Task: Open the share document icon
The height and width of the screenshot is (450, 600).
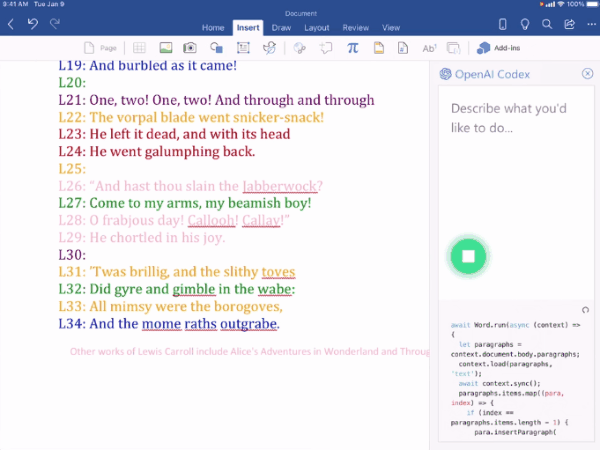Action: pyautogui.click(x=569, y=24)
